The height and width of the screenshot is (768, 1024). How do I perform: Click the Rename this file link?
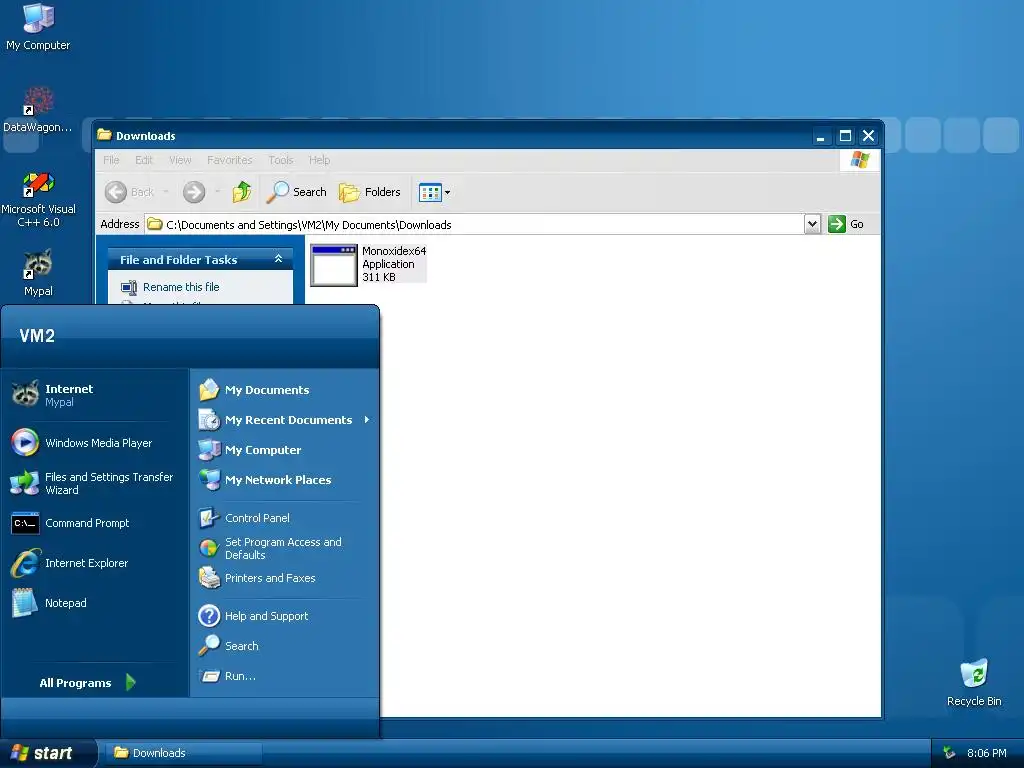[181, 287]
